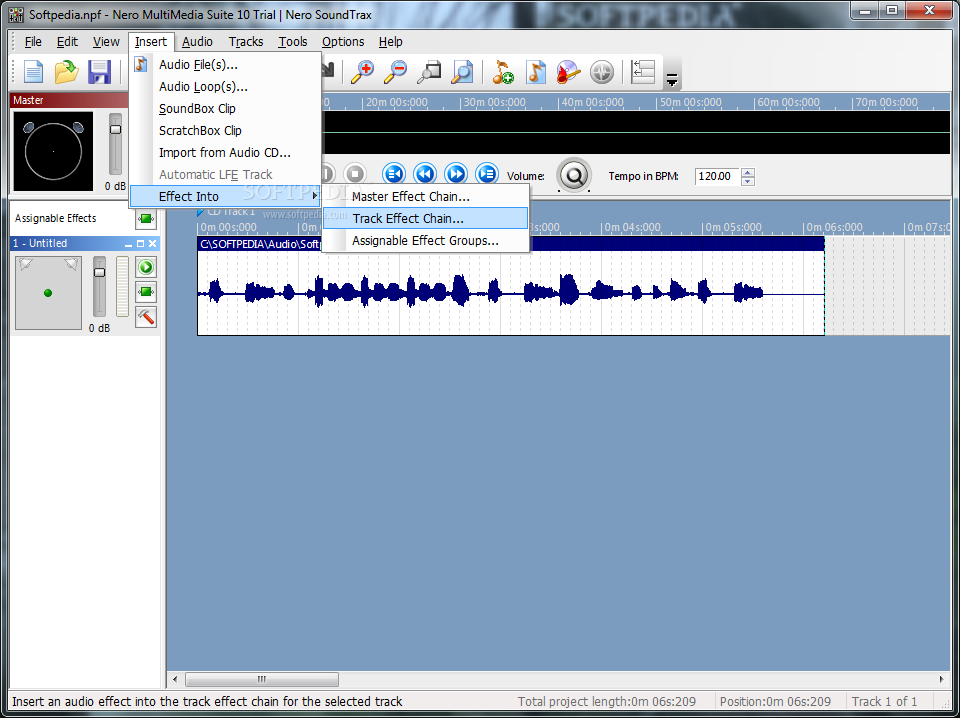Image resolution: width=960 pixels, height=718 pixels.
Task: Choose 'SoundBox Clip' menu entry
Action: coord(225,109)
